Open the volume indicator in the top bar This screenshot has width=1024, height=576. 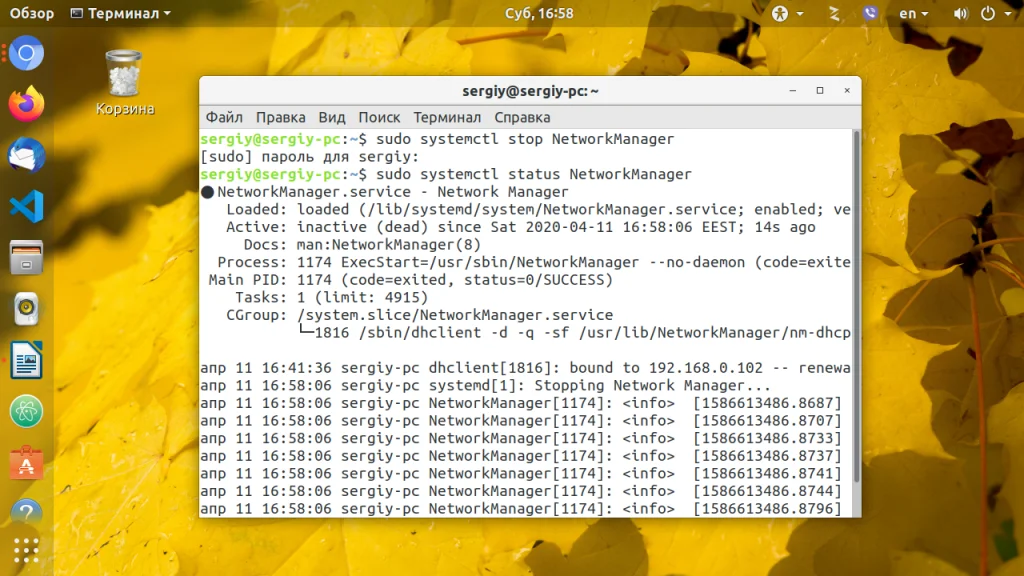(960, 13)
